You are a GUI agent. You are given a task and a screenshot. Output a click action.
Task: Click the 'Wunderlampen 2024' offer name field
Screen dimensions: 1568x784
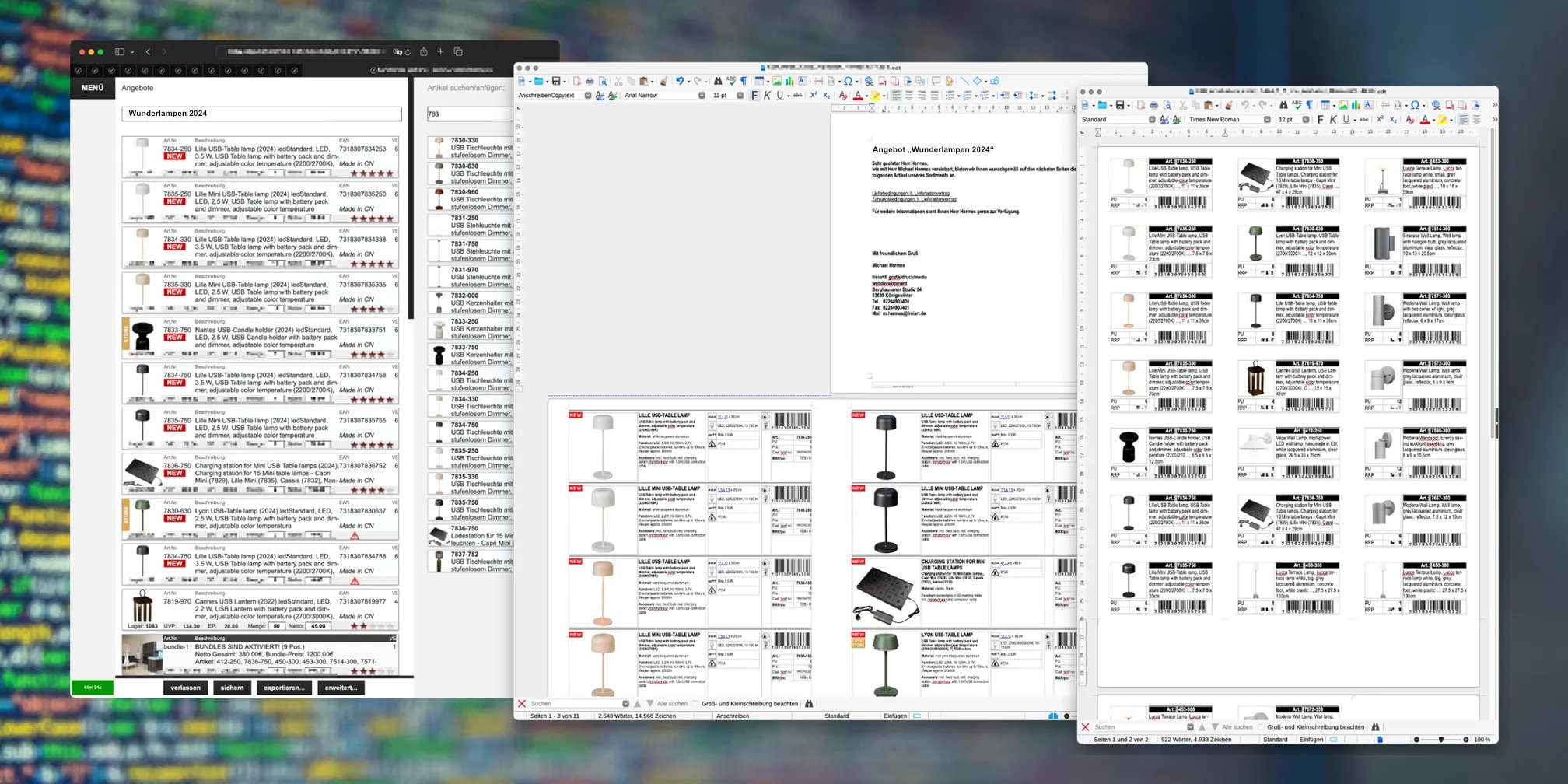coord(261,114)
